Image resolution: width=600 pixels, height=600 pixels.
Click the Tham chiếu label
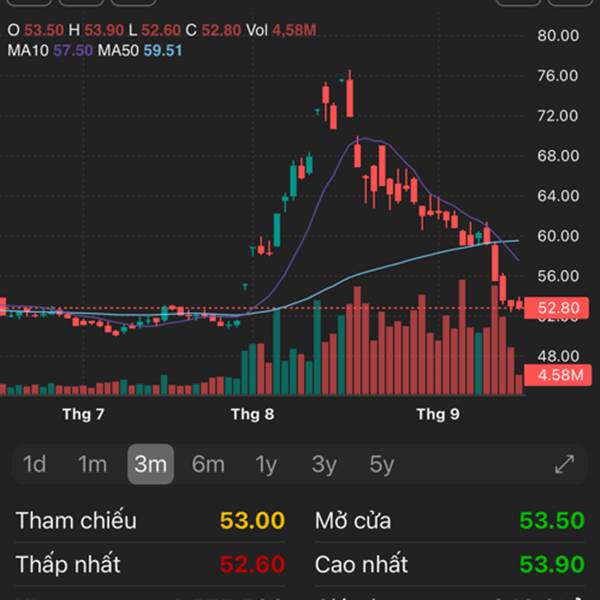point(76,520)
